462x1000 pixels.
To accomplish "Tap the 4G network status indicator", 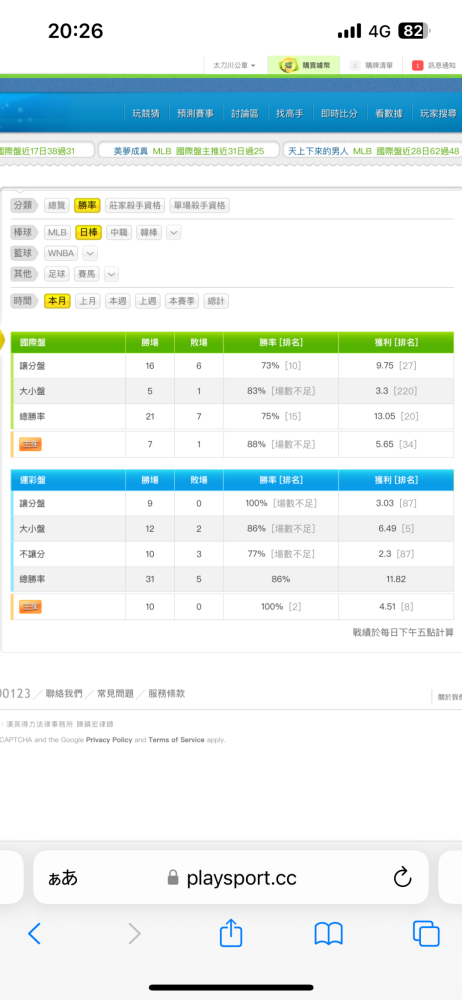I will point(380,31).
